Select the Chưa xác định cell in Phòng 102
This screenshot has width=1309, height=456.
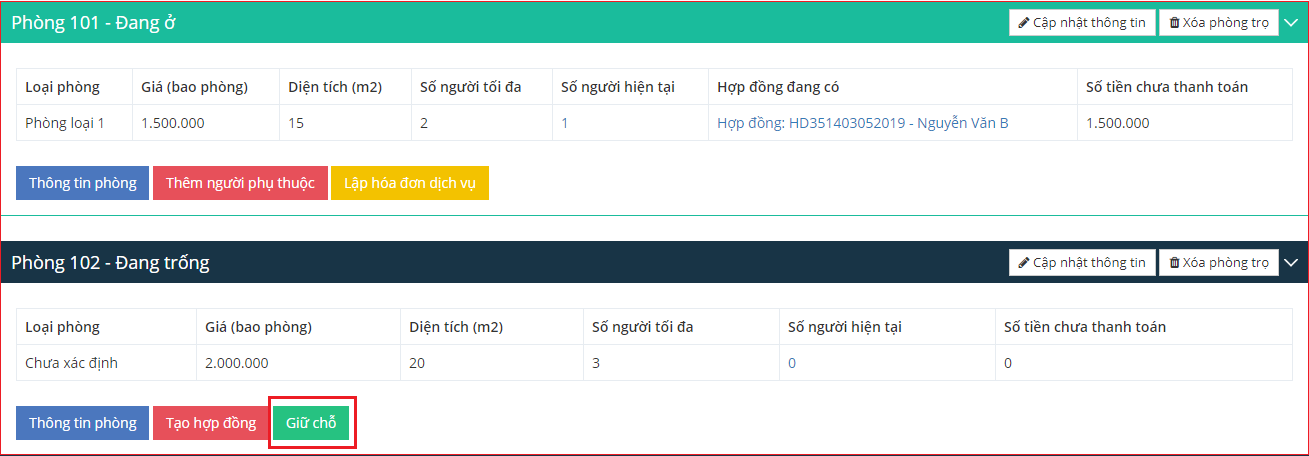pyautogui.click(x=71, y=363)
